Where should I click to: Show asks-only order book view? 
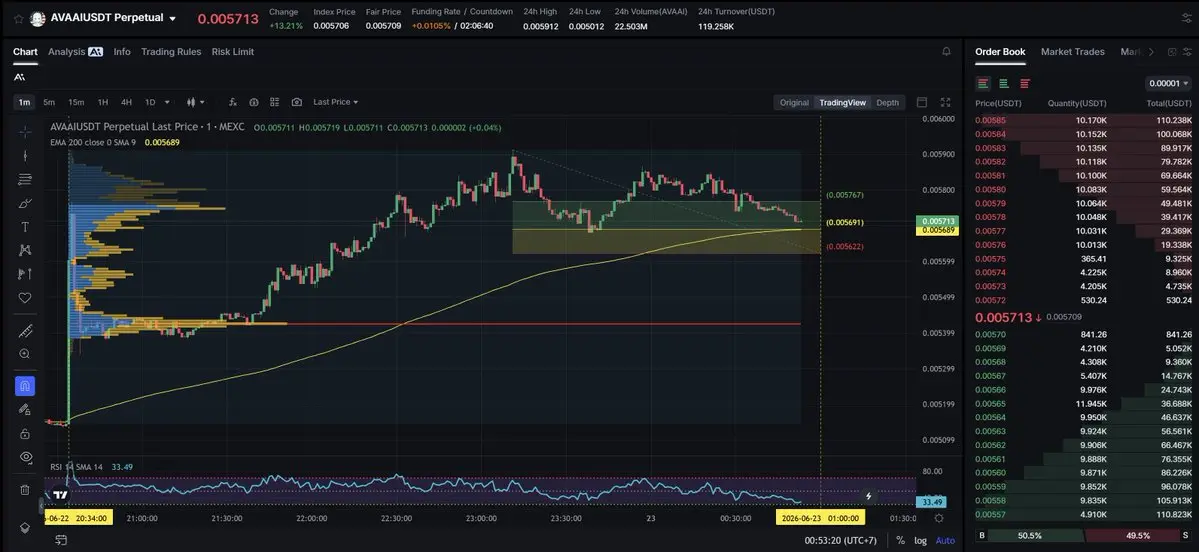[1025, 83]
